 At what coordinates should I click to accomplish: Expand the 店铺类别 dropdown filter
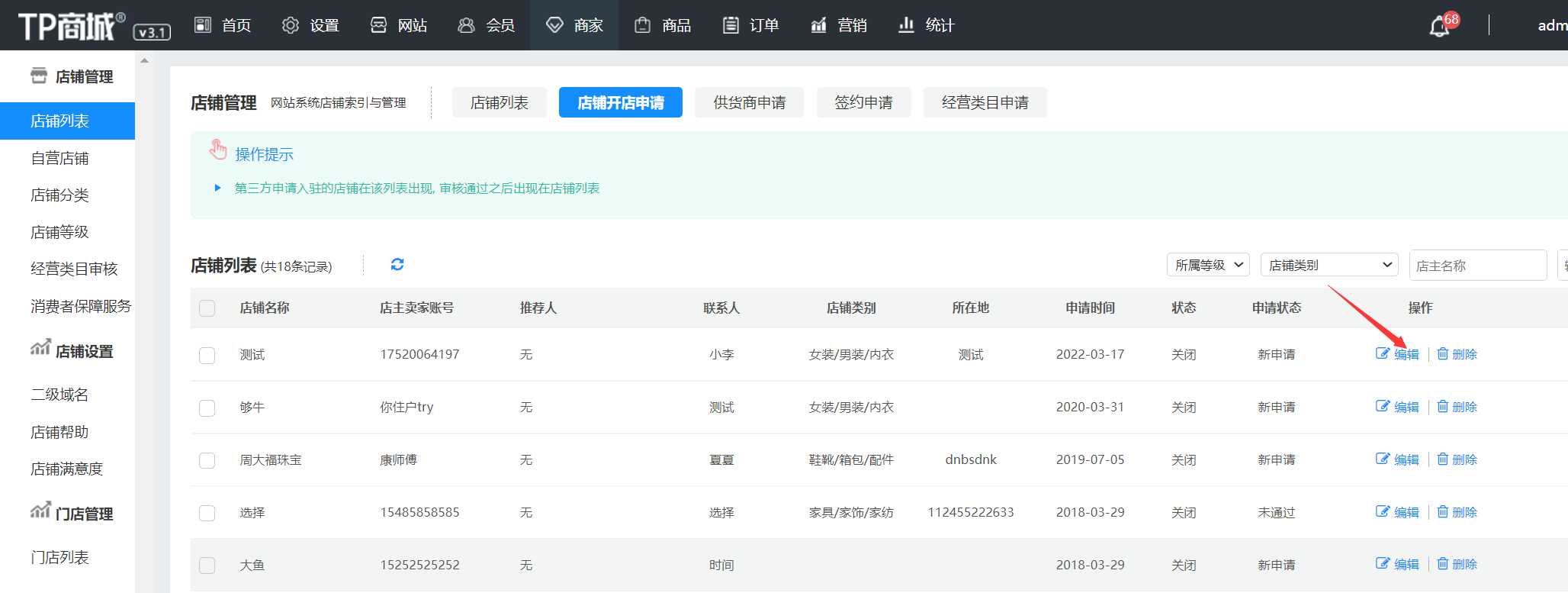point(1329,265)
